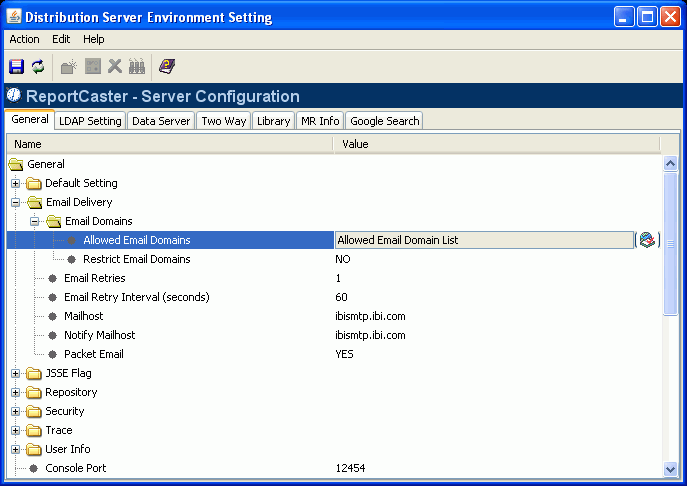Click the scroll up arrow
The image size is (687, 486).
670,163
